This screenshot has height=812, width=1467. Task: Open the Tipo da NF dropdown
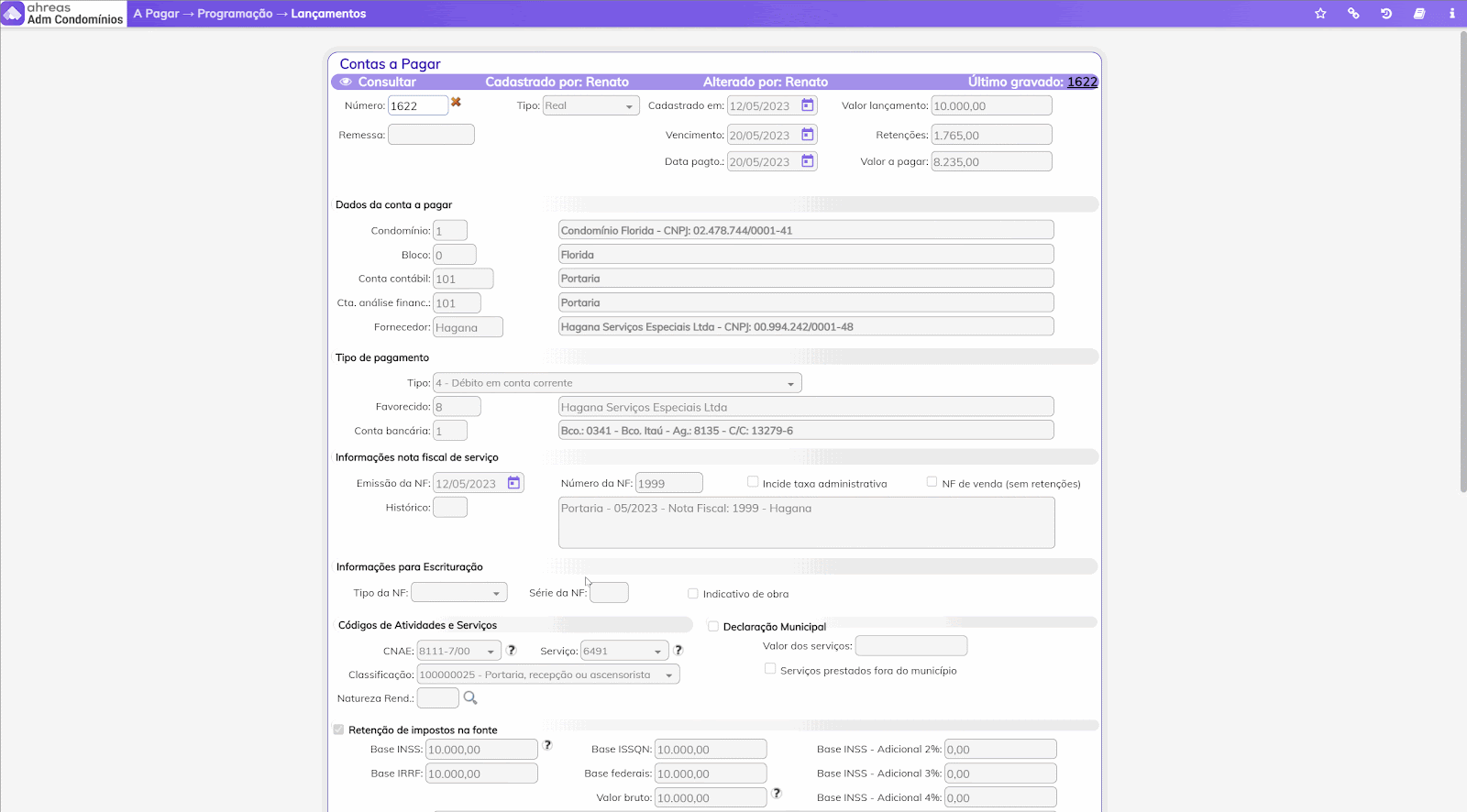coord(458,593)
